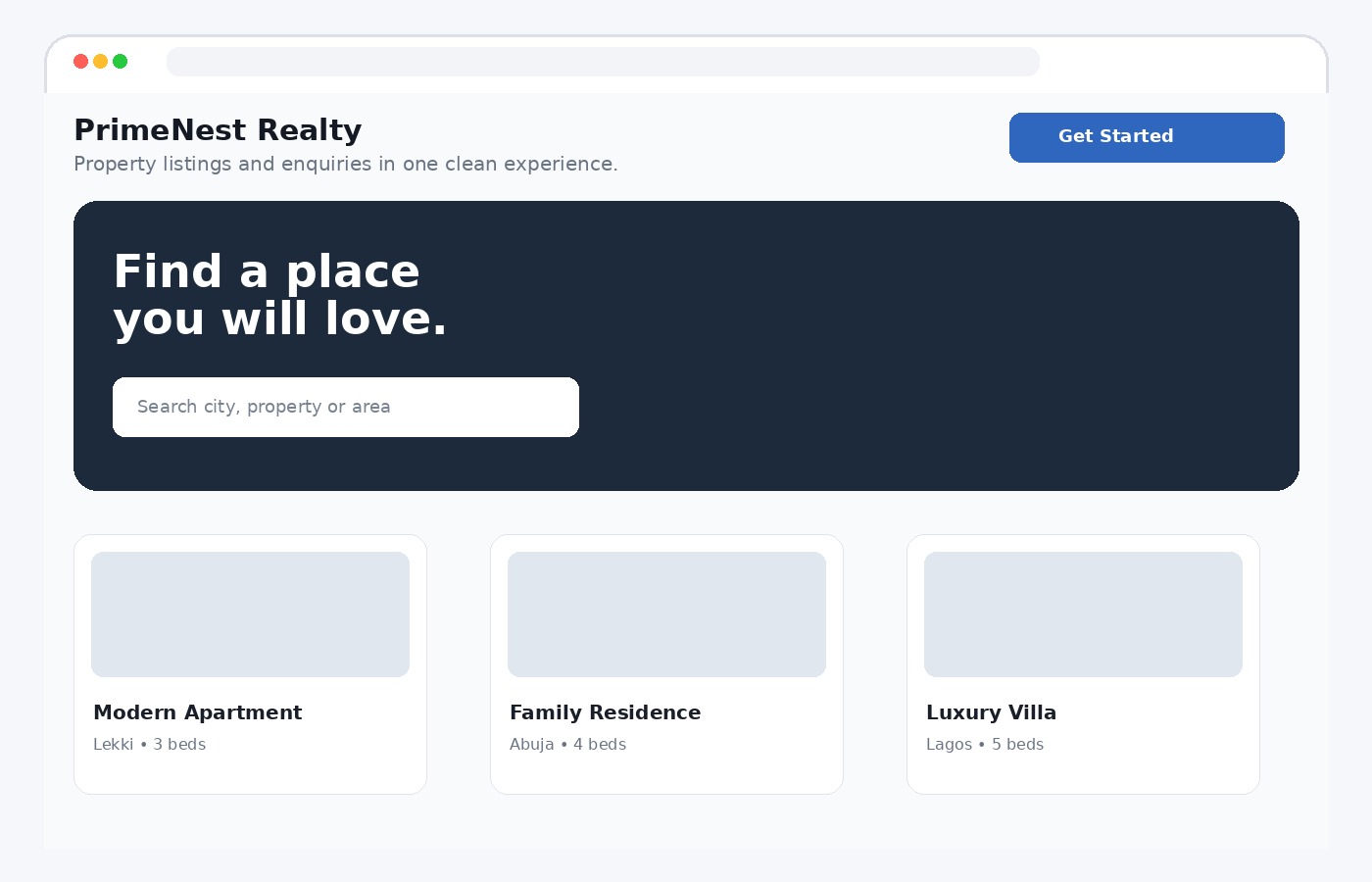Click the Get Started button
Screen dimensions: 1372x882
[x=1147, y=137]
